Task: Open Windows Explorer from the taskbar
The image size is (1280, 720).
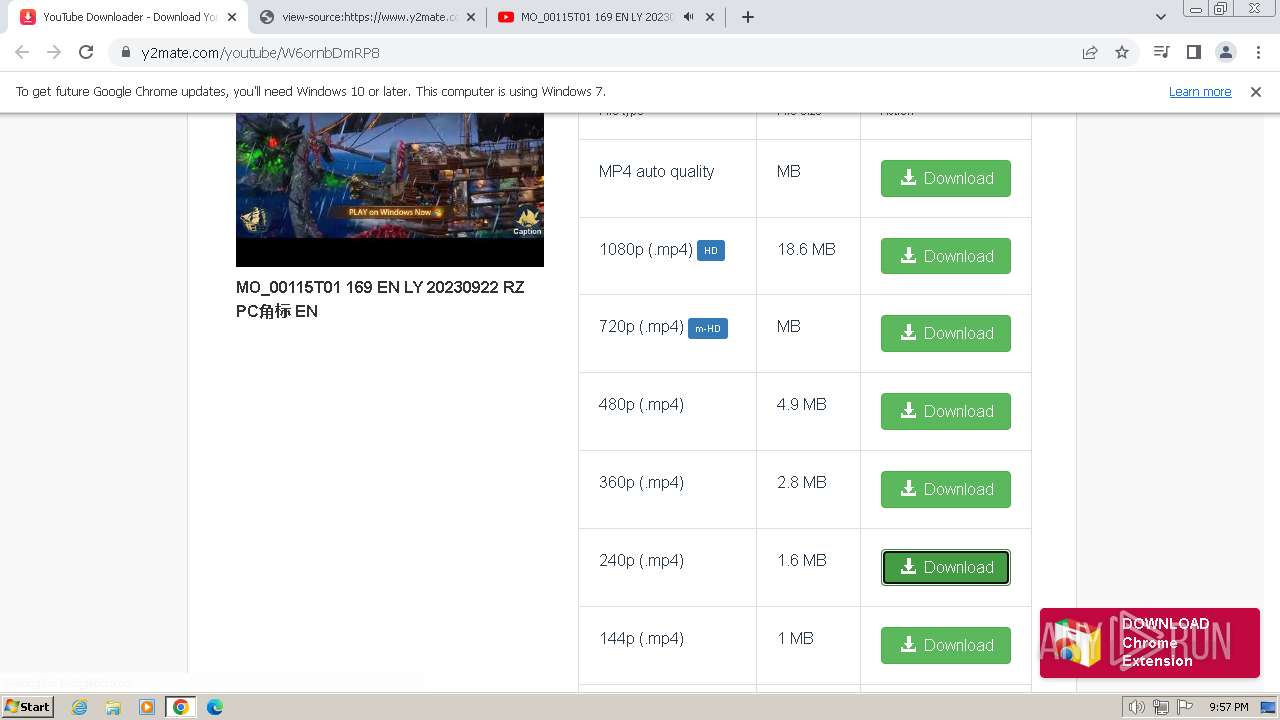Action: 113,707
